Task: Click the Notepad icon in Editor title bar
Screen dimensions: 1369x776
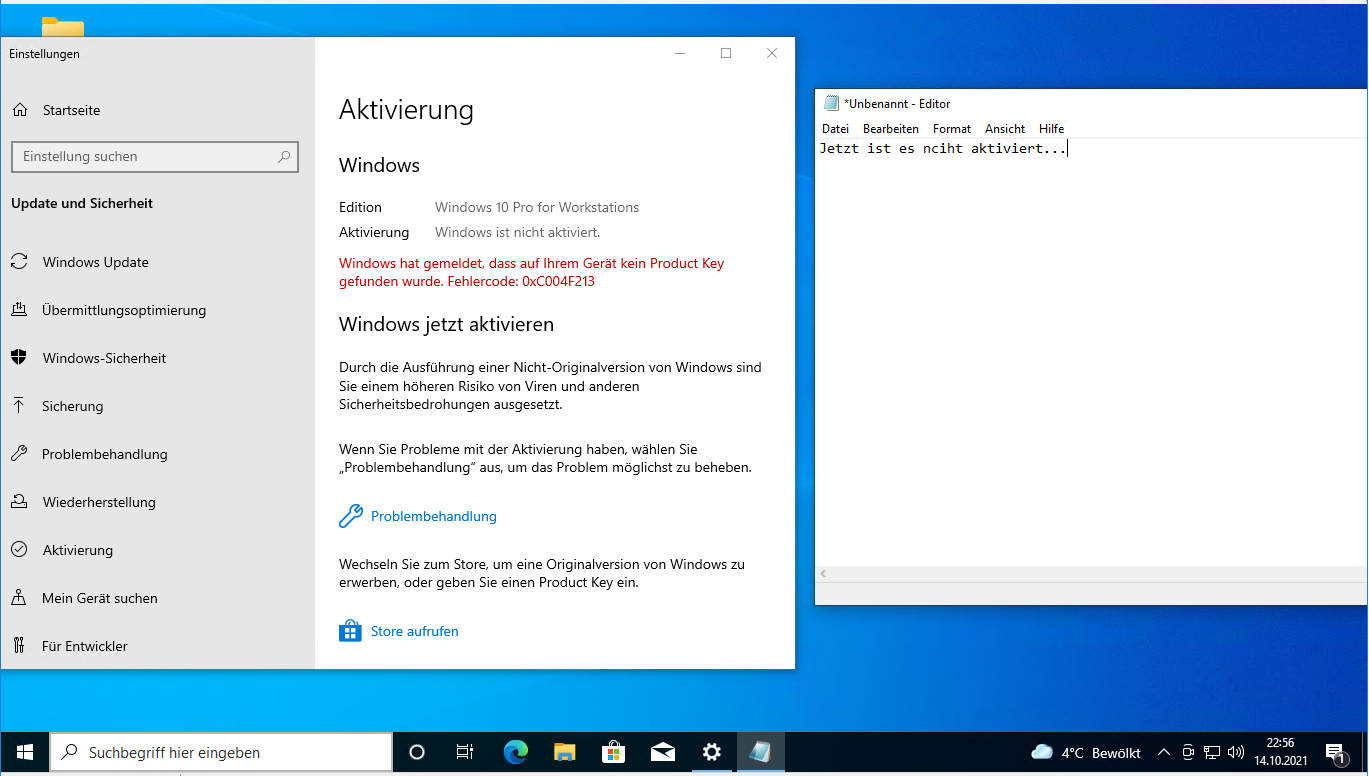Action: click(831, 103)
